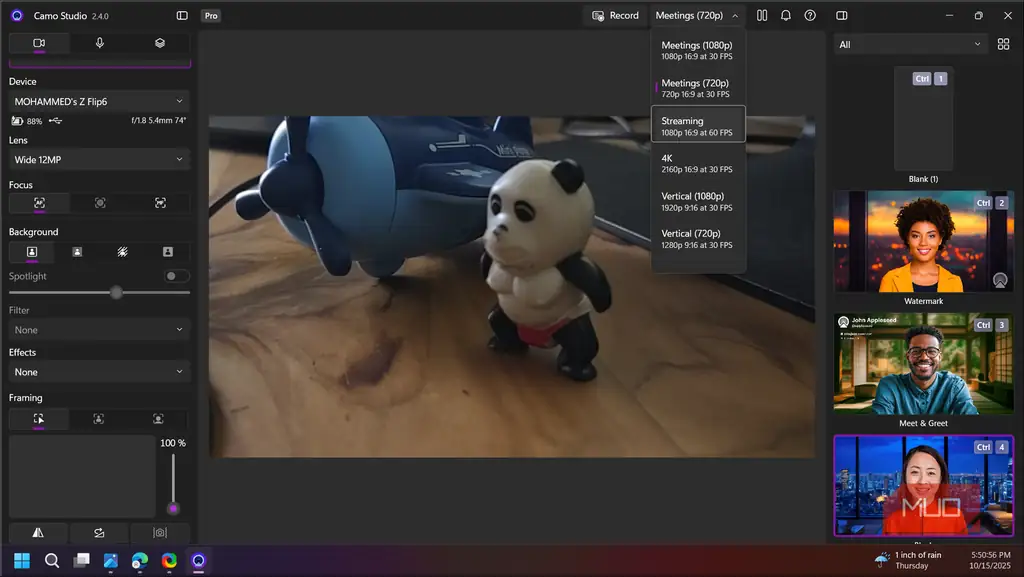The image size is (1024, 577).
Task: Rotate the video orientation icon
Action: point(99,533)
